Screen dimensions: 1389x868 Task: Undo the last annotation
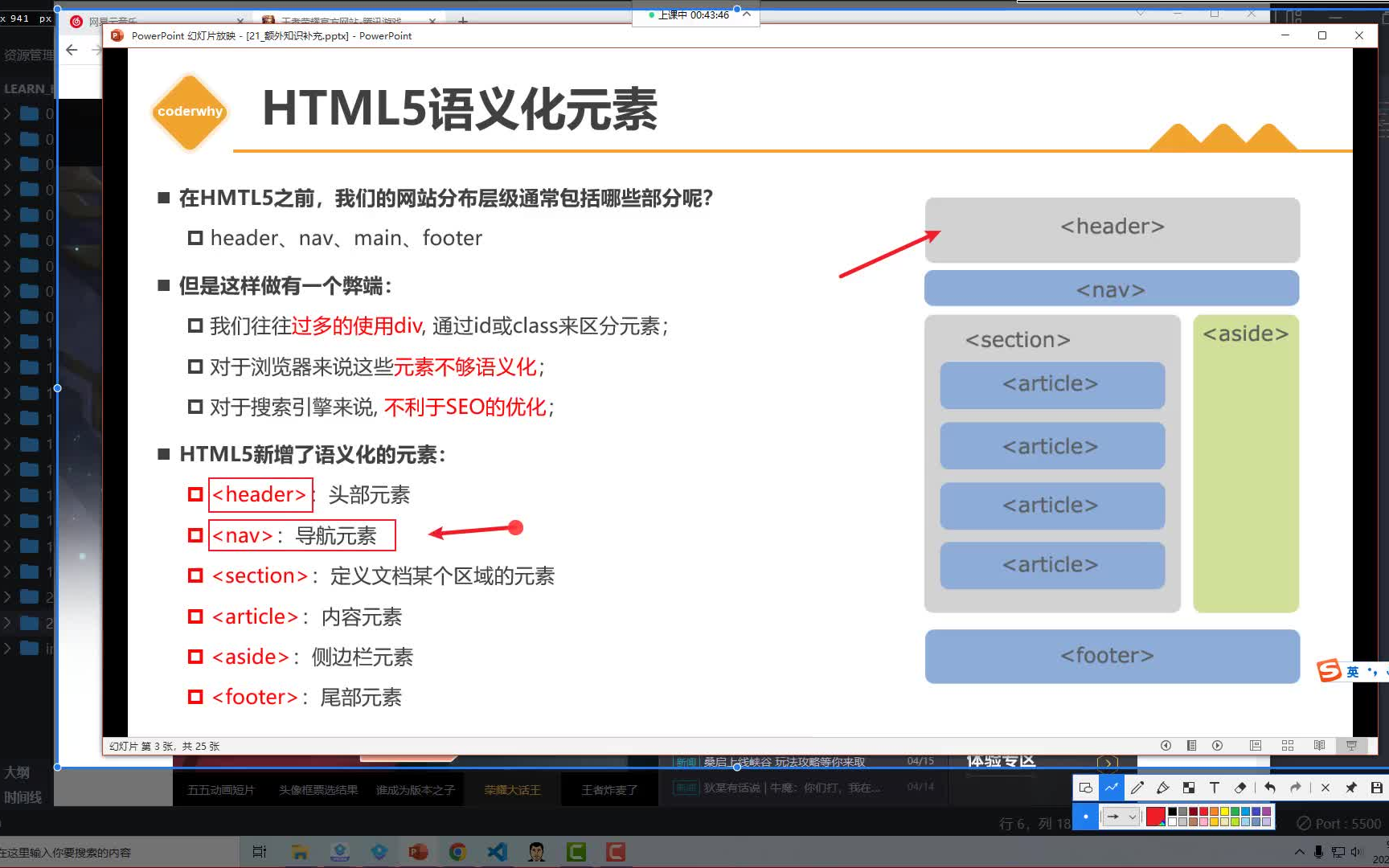pos(1269,788)
